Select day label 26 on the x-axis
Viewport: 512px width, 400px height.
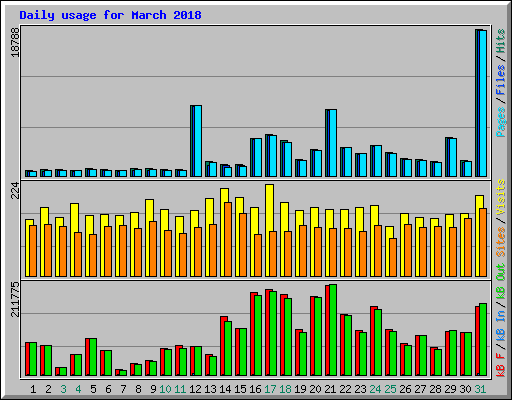pos(405,389)
